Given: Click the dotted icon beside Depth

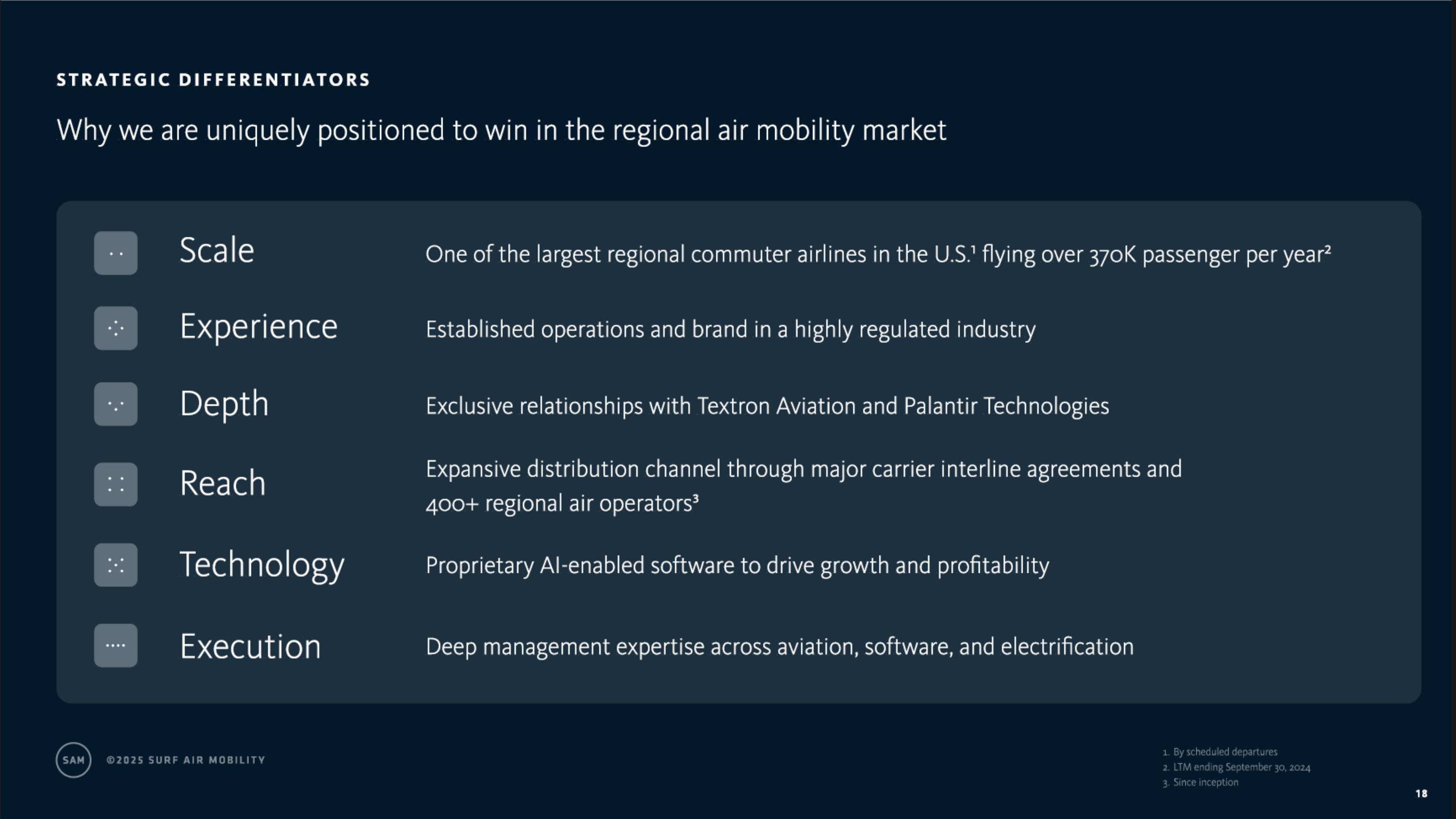Looking at the screenshot, I should coord(116,404).
